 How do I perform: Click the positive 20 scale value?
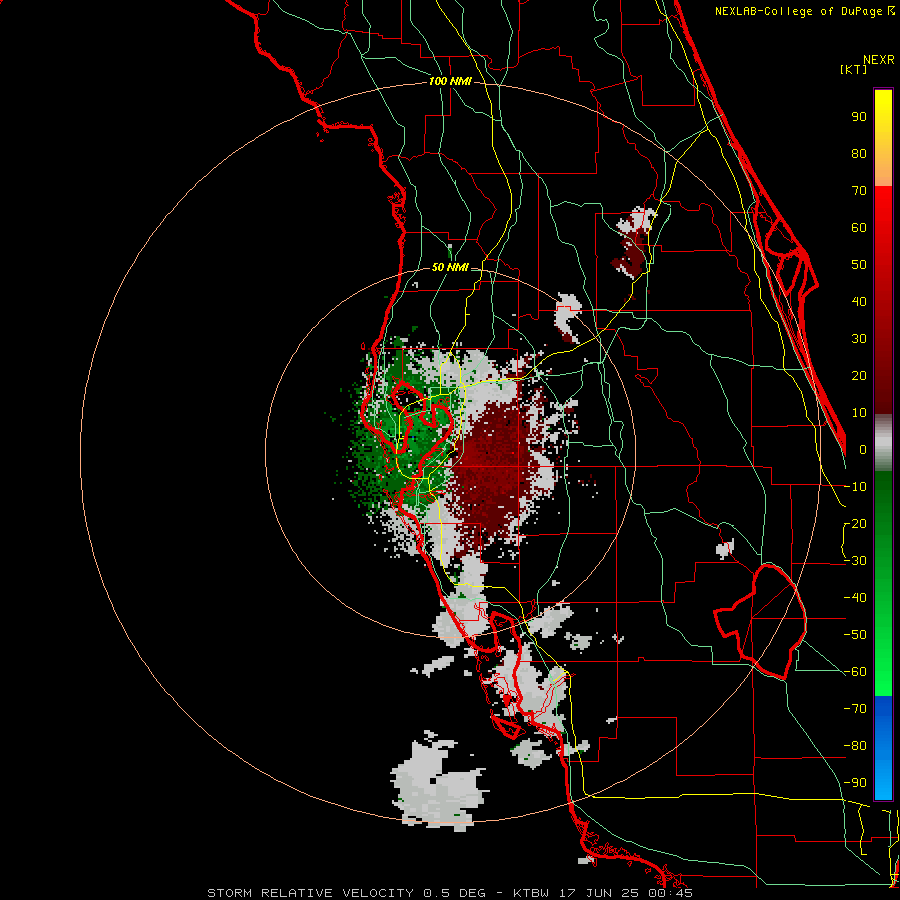pos(859,375)
